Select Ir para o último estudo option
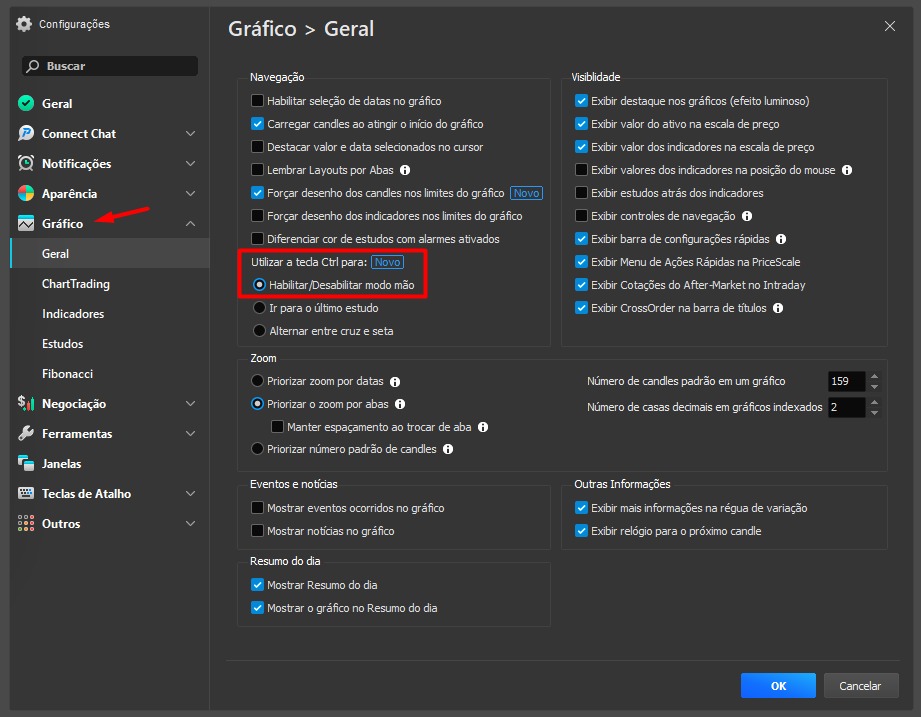The width and height of the screenshot is (921, 717). click(259, 308)
